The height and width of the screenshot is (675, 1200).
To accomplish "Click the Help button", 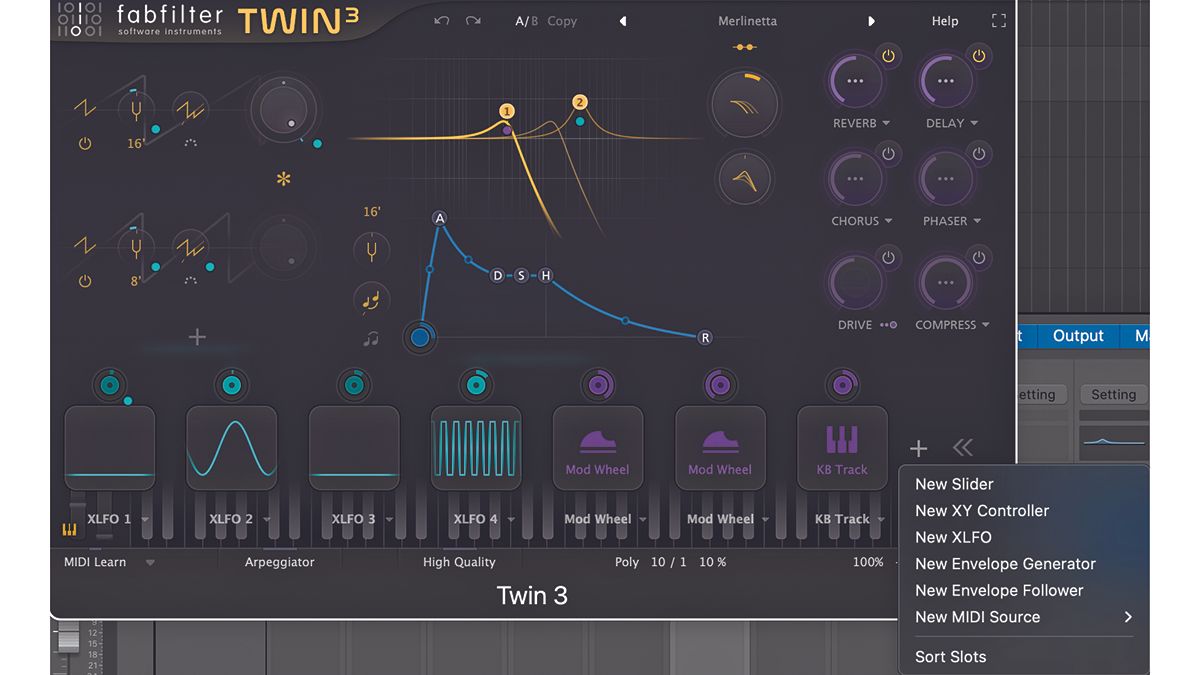I will (x=944, y=20).
